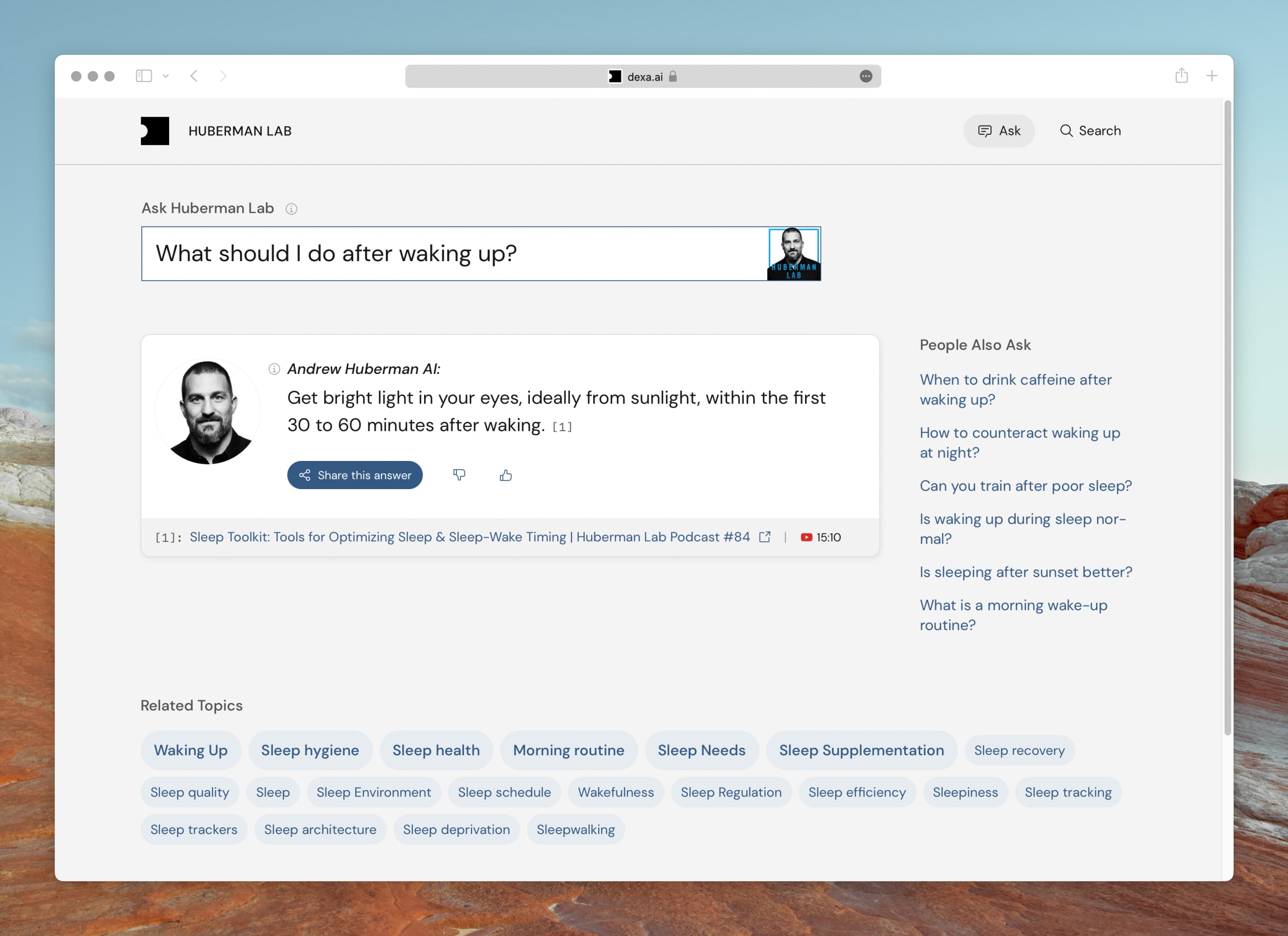Click the HUBERMAN LAB header title

[239, 131]
